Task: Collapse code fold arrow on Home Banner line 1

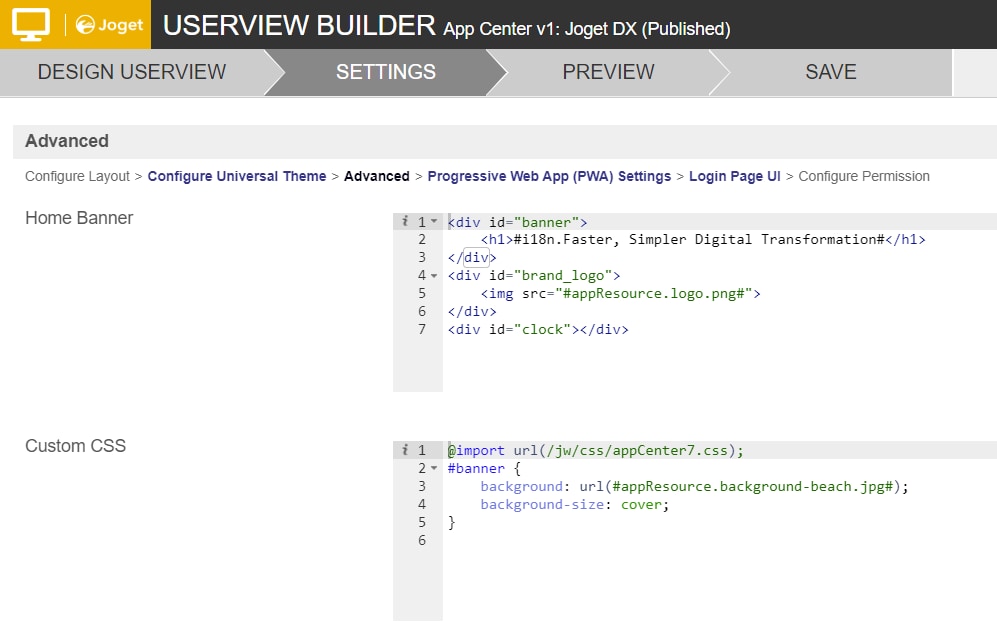Action: tap(434, 222)
